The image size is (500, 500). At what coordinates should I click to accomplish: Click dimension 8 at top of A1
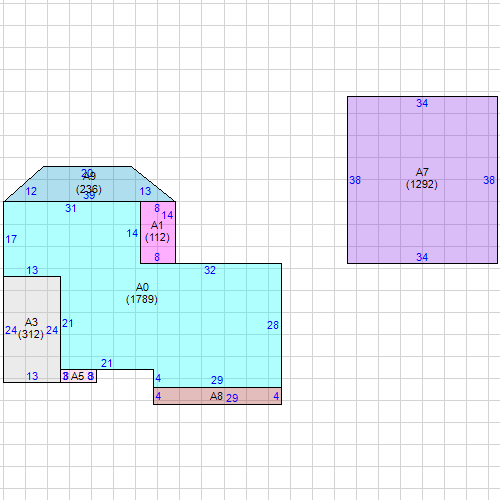[x=157, y=208]
